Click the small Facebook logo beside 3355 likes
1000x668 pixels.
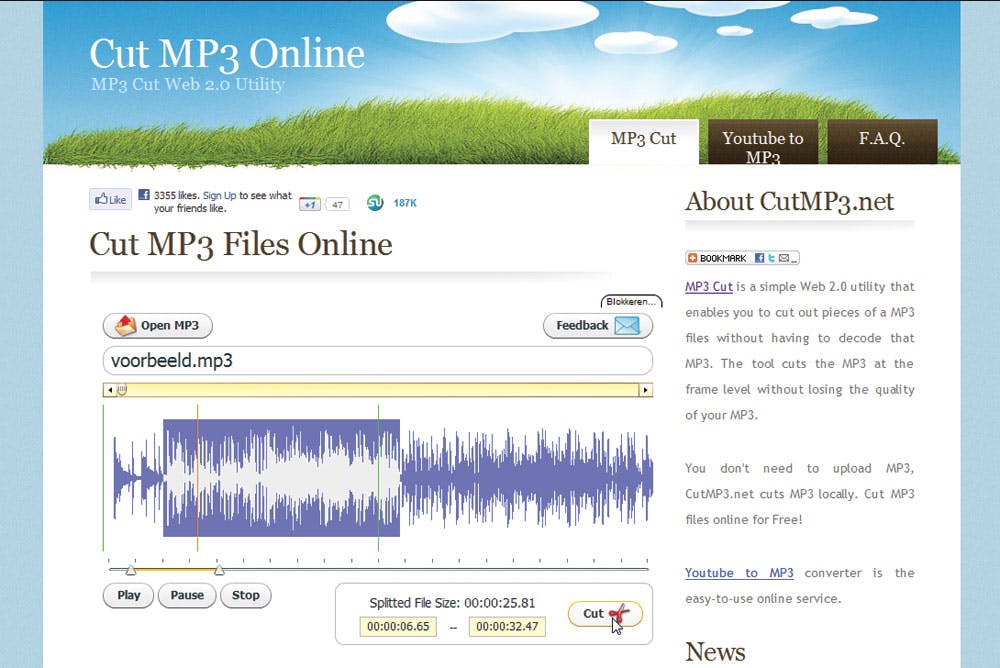tap(144, 195)
